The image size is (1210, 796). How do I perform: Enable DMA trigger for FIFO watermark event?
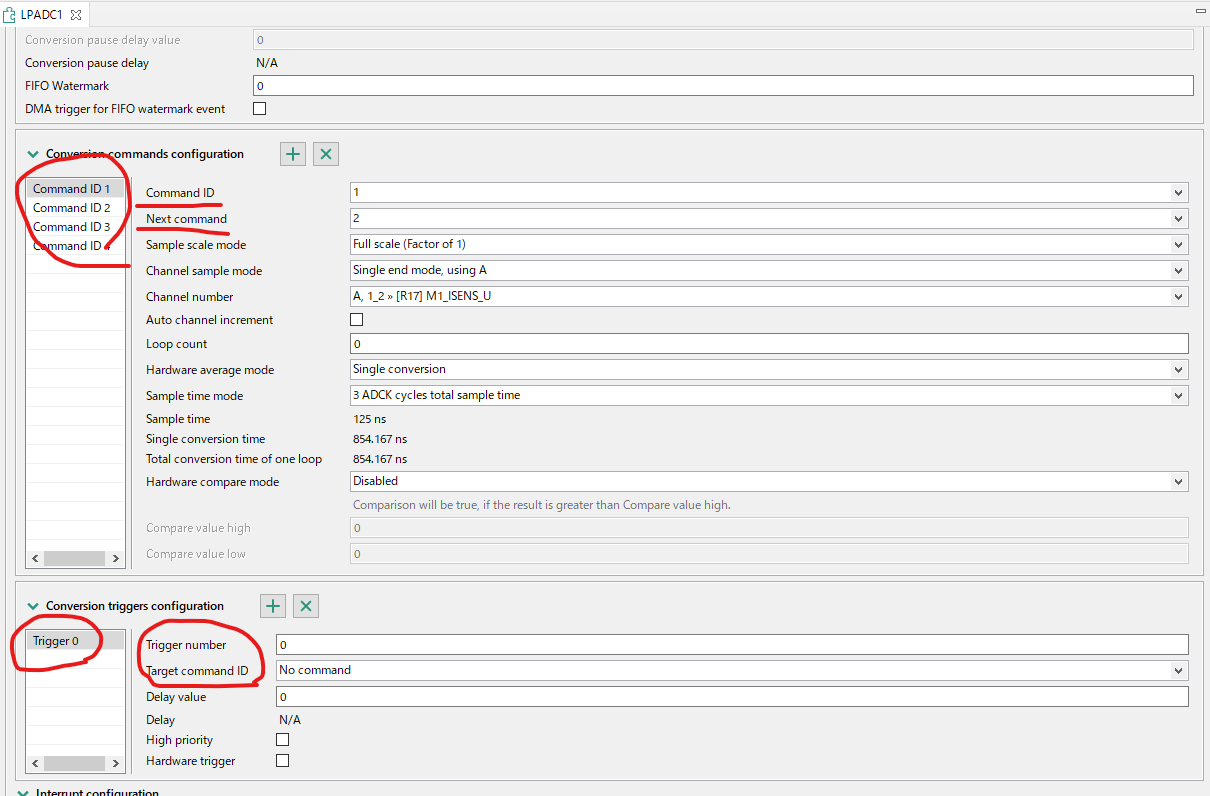[259, 108]
